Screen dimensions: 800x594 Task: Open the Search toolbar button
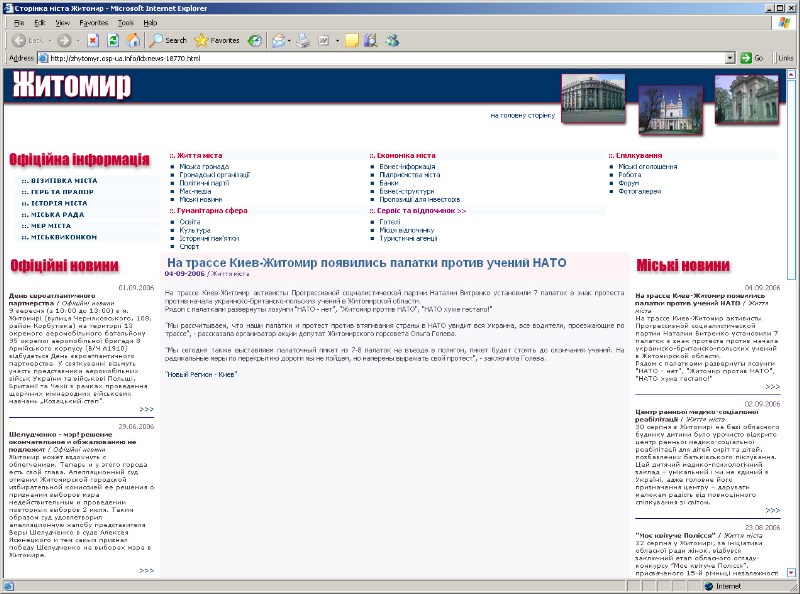coord(167,40)
